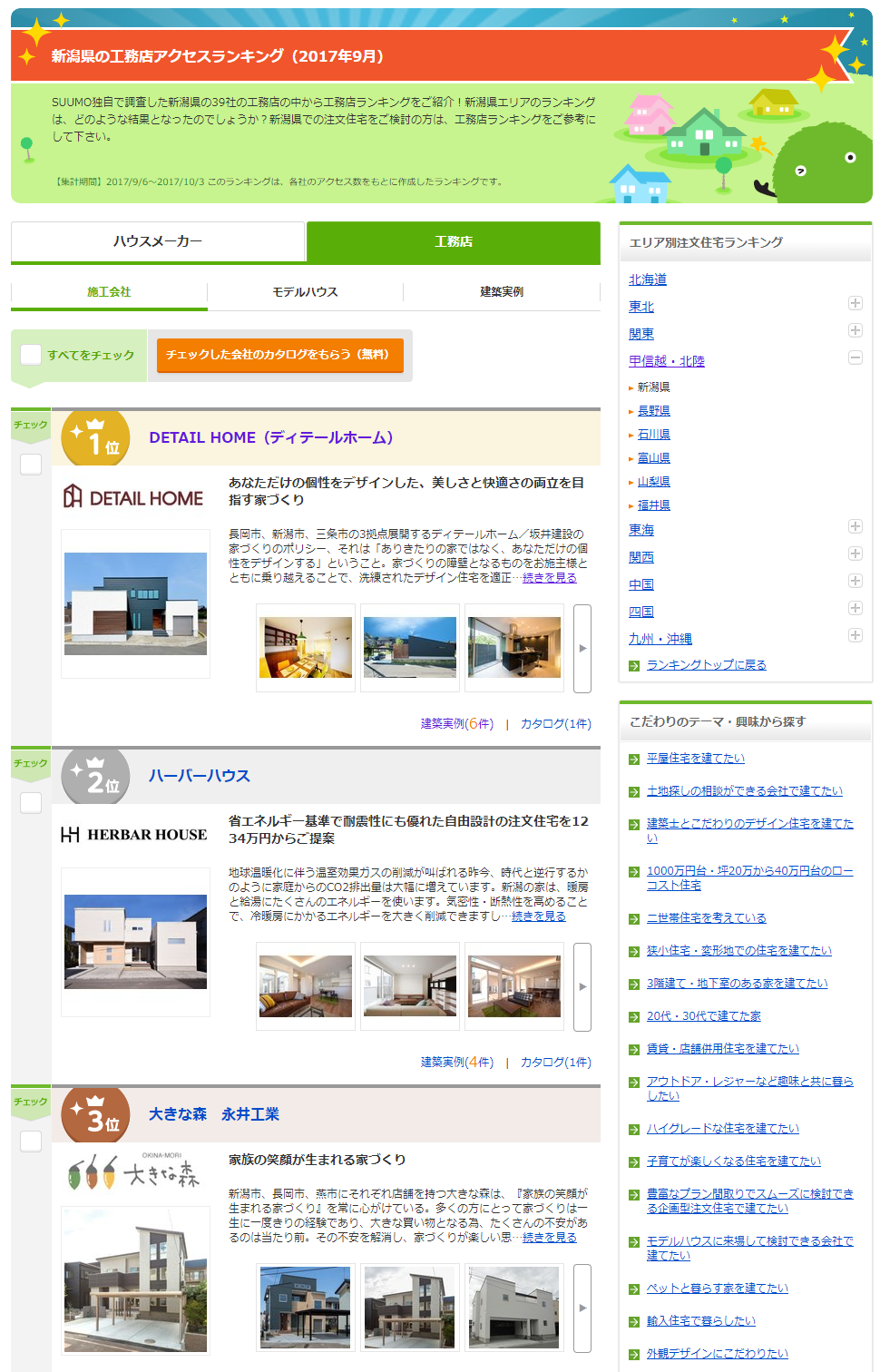
Task: Select 長野県 in the area list
Action: 653,411
